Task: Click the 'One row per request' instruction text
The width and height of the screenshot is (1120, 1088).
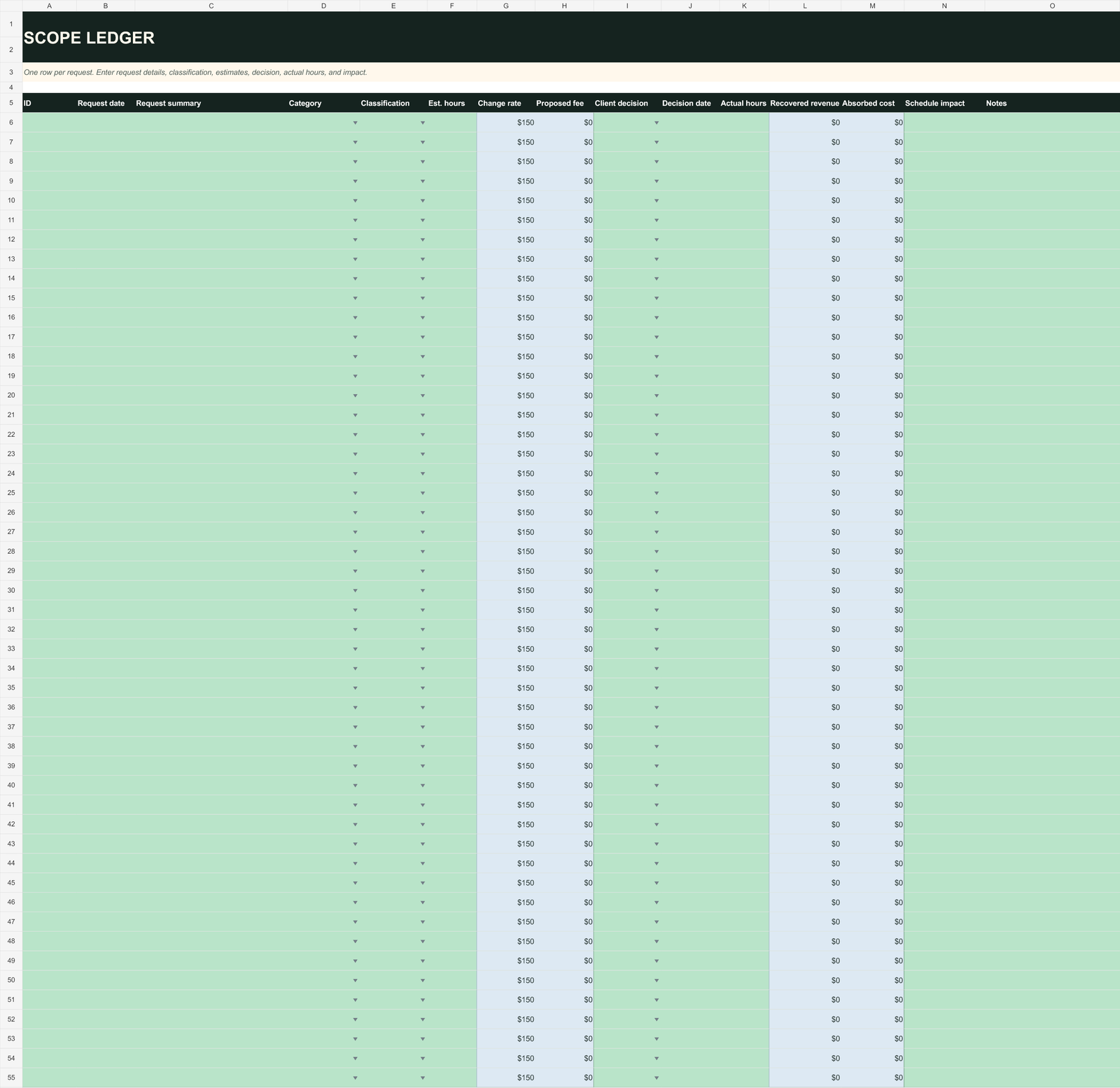Action: (x=195, y=72)
